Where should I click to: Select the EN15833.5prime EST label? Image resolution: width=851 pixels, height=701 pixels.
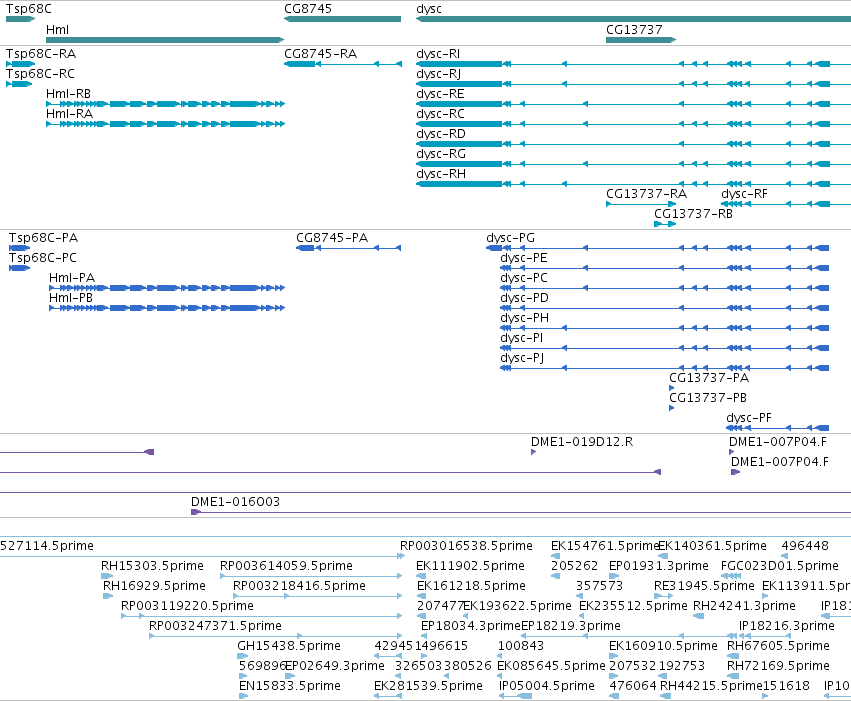click(x=290, y=686)
